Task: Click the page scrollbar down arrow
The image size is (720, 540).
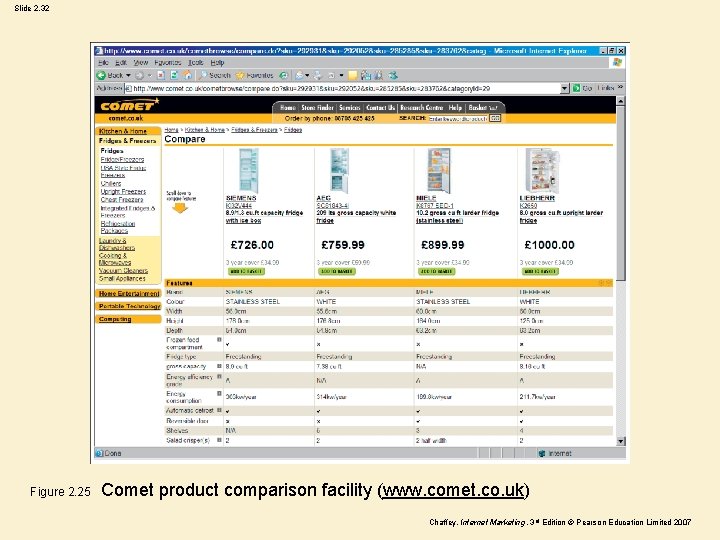Action: (x=620, y=441)
